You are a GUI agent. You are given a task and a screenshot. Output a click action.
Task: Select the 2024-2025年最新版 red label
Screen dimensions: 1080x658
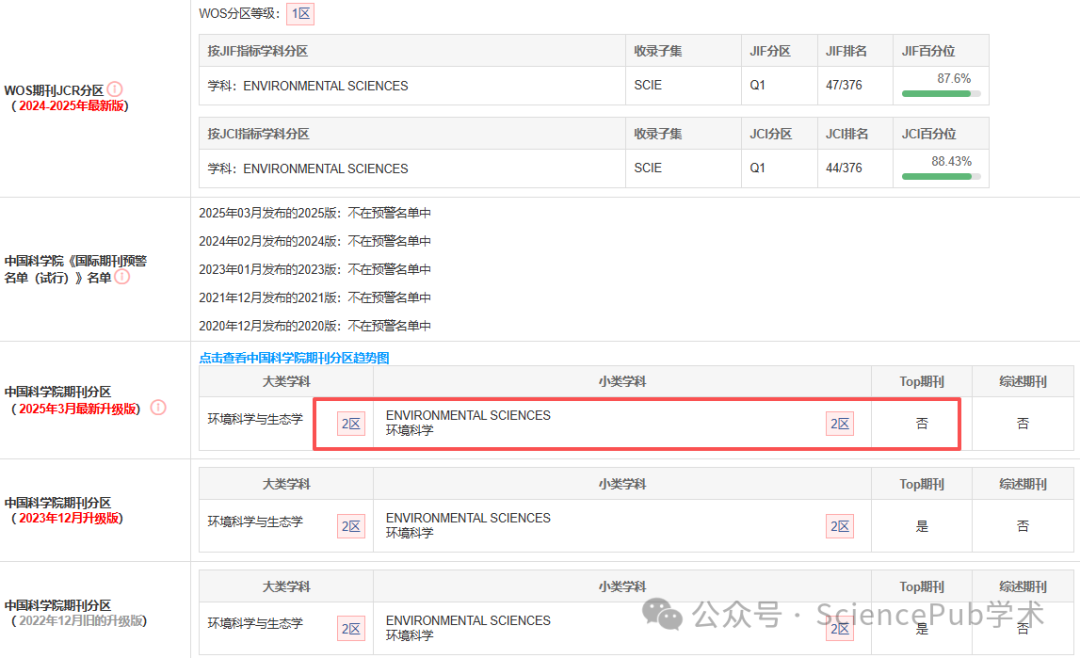71,106
